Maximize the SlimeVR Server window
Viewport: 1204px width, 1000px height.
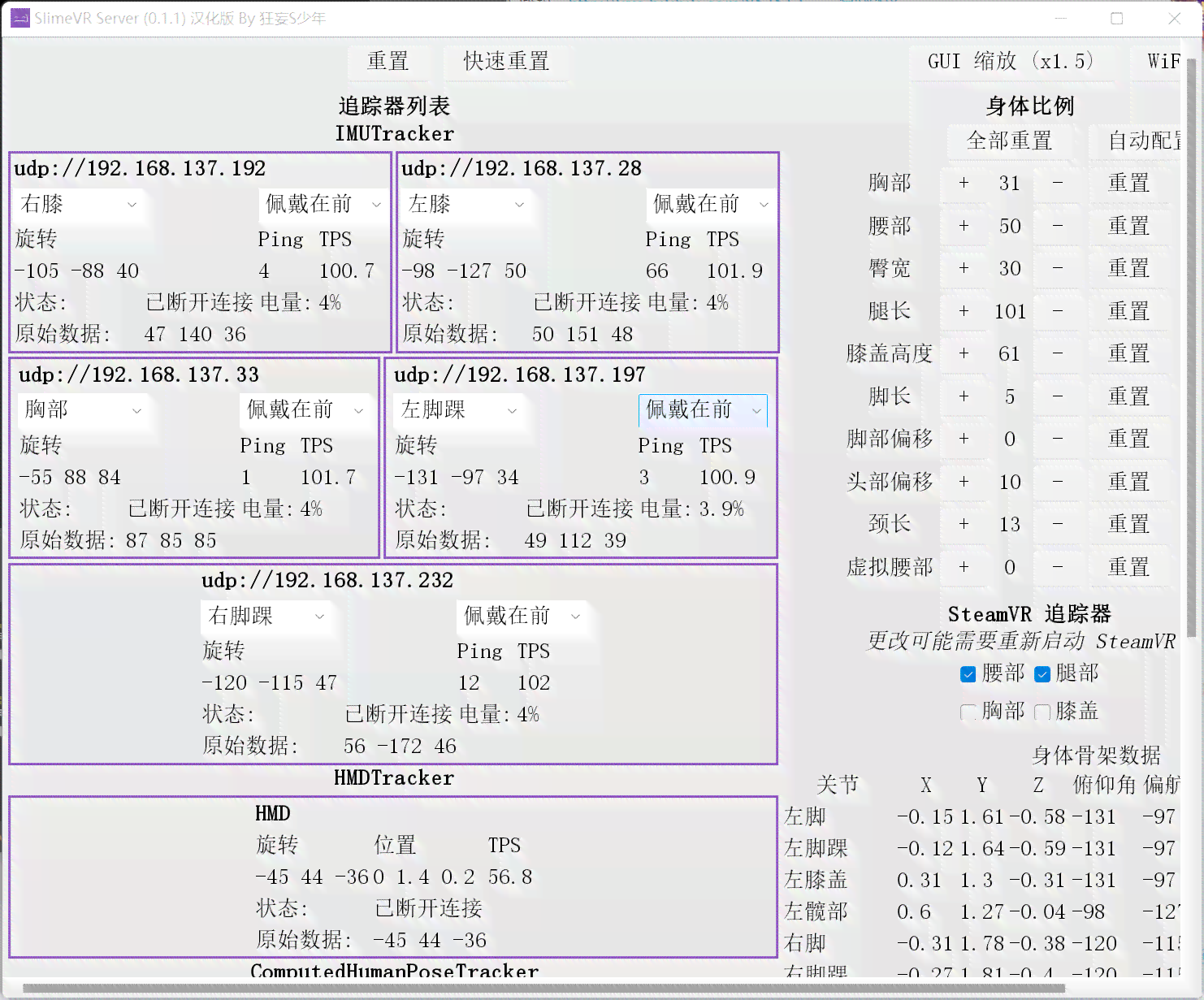click(1117, 18)
